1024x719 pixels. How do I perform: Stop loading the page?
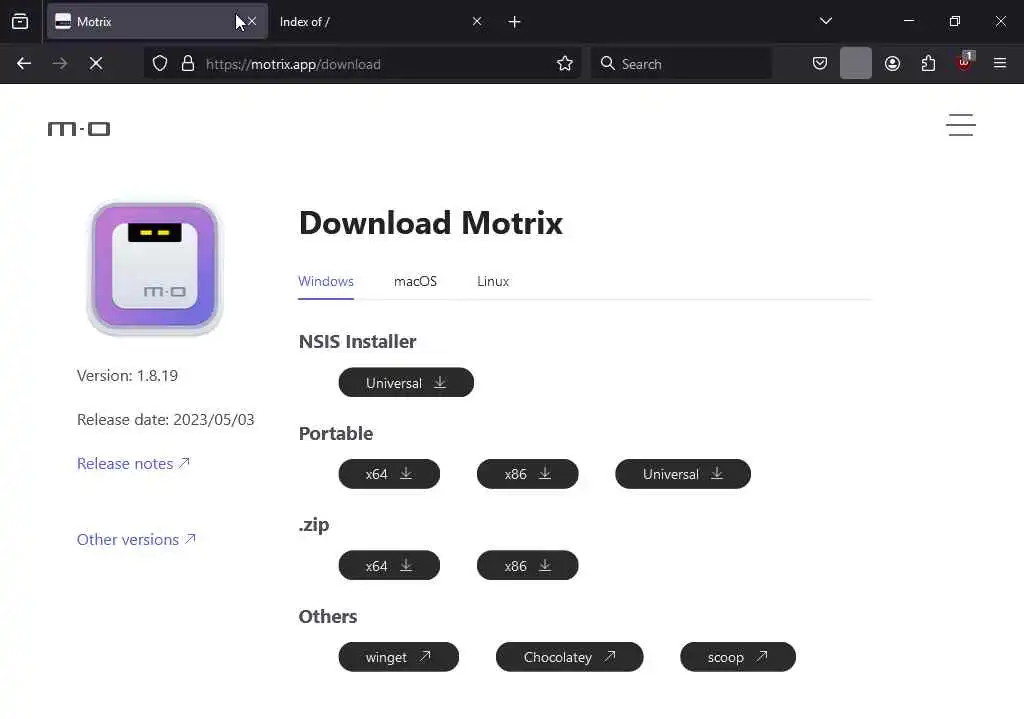(x=96, y=63)
